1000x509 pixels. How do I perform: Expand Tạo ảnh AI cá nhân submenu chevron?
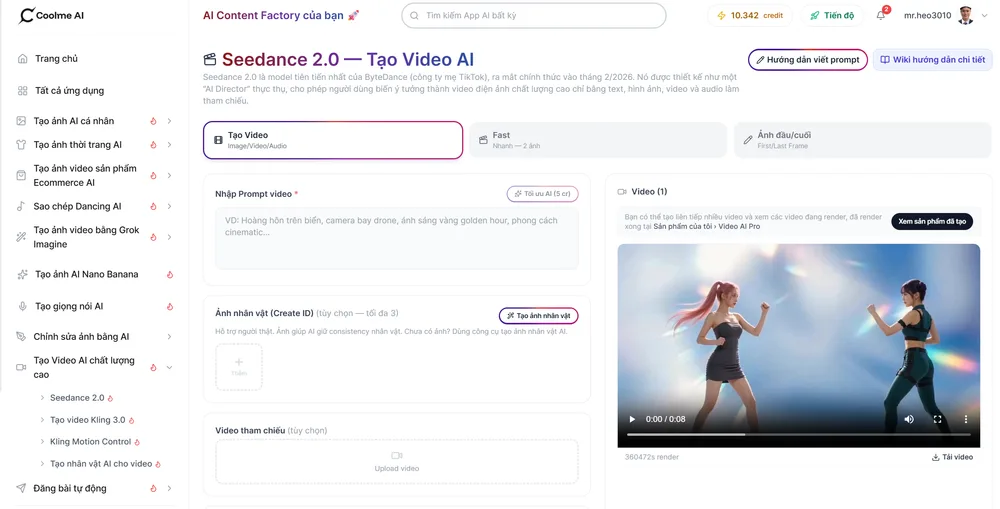(169, 121)
